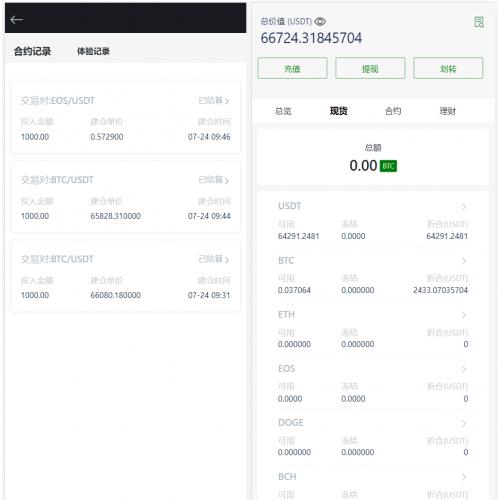Go back using the left arrow icon
This screenshot has width=500, height=500.
pyautogui.click(x=16, y=20)
